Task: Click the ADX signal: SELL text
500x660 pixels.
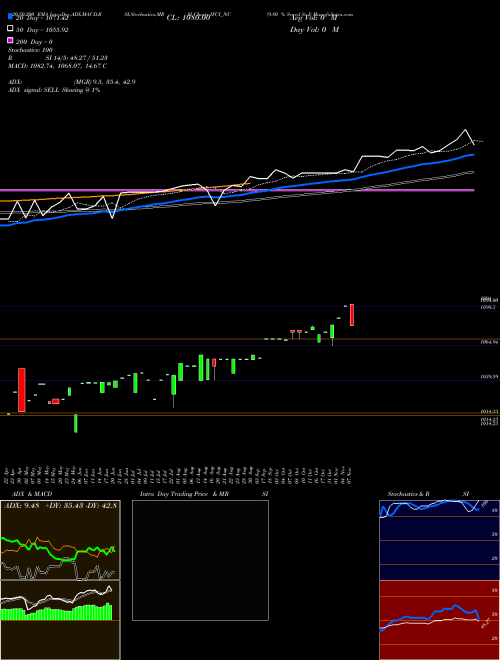Action: pos(54,90)
